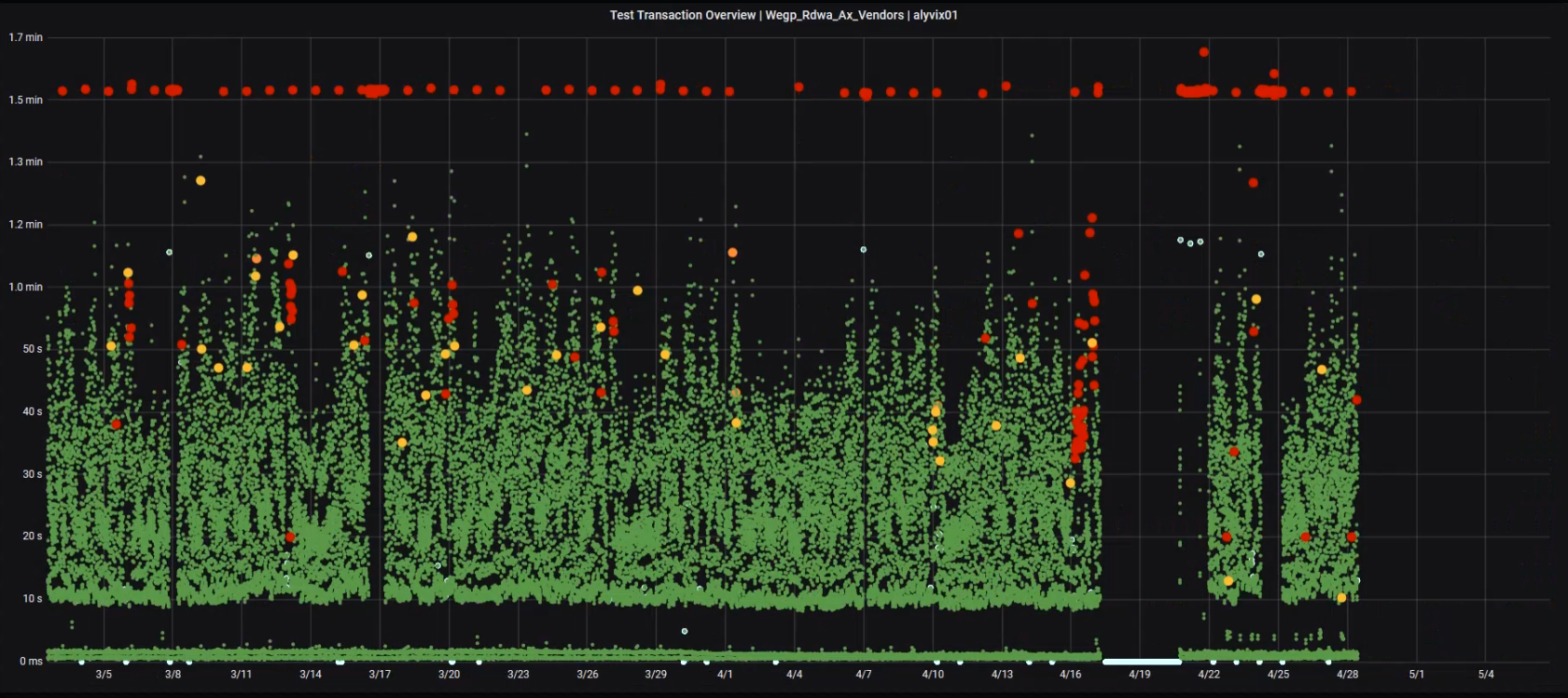This screenshot has height=698, width=1568.
Task: Click the '20 s' y-axis label
Action: pyautogui.click(x=33, y=536)
